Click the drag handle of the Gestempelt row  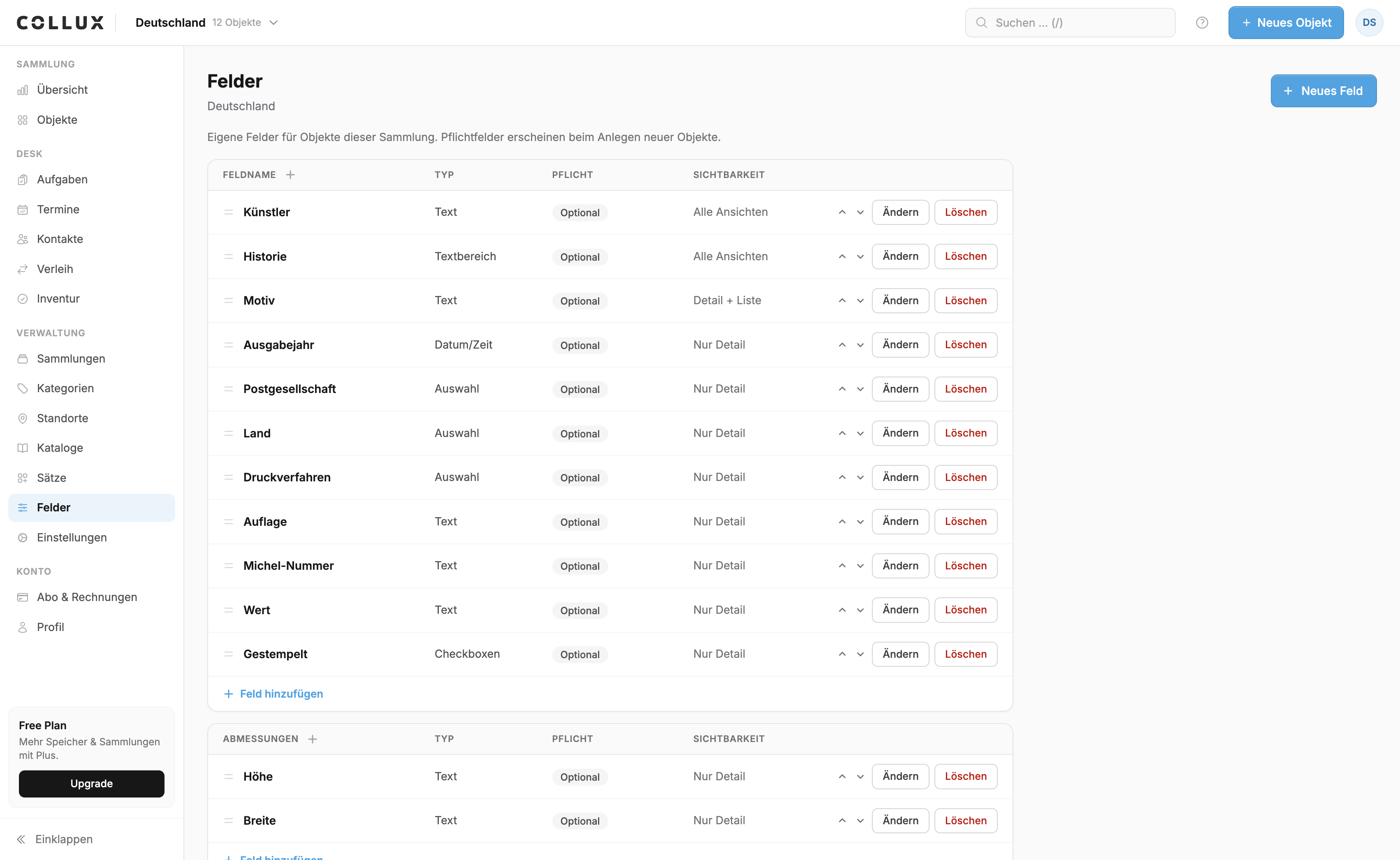[229, 654]
